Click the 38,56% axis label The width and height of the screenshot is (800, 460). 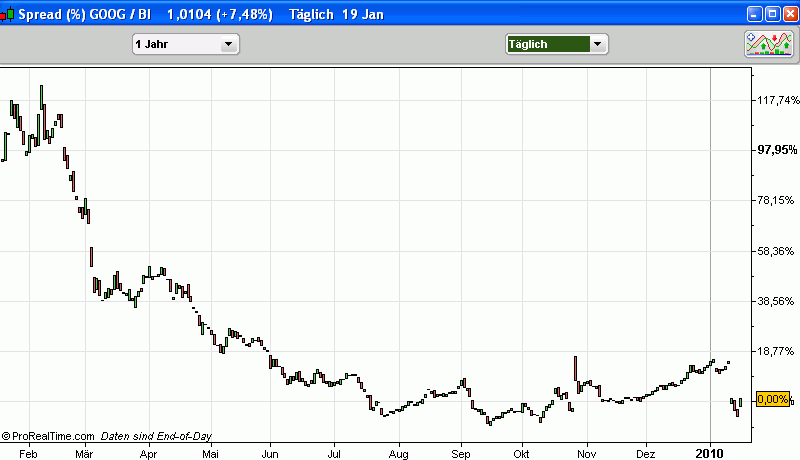click(776, 301)
